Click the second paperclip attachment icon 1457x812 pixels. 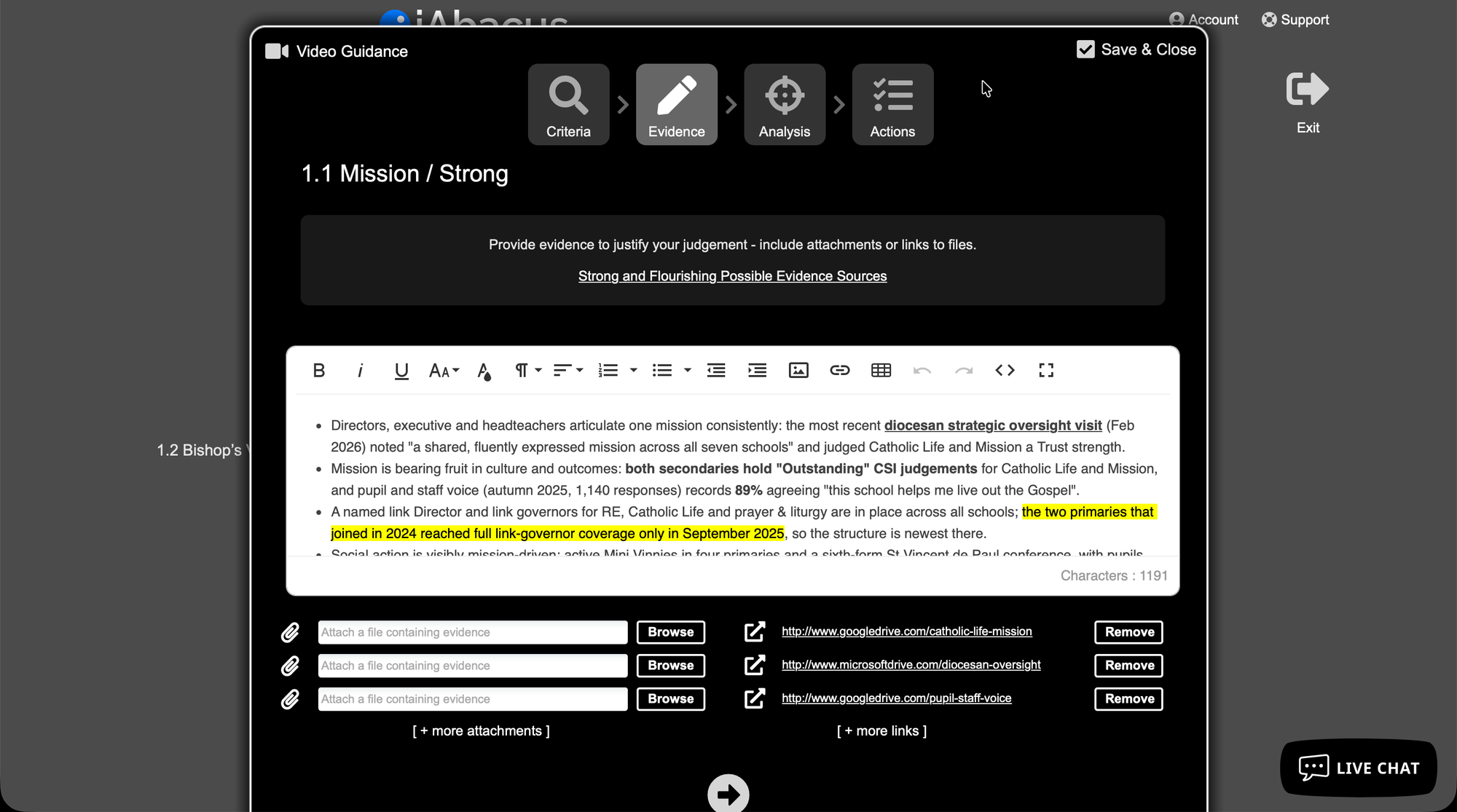point(290,666)
